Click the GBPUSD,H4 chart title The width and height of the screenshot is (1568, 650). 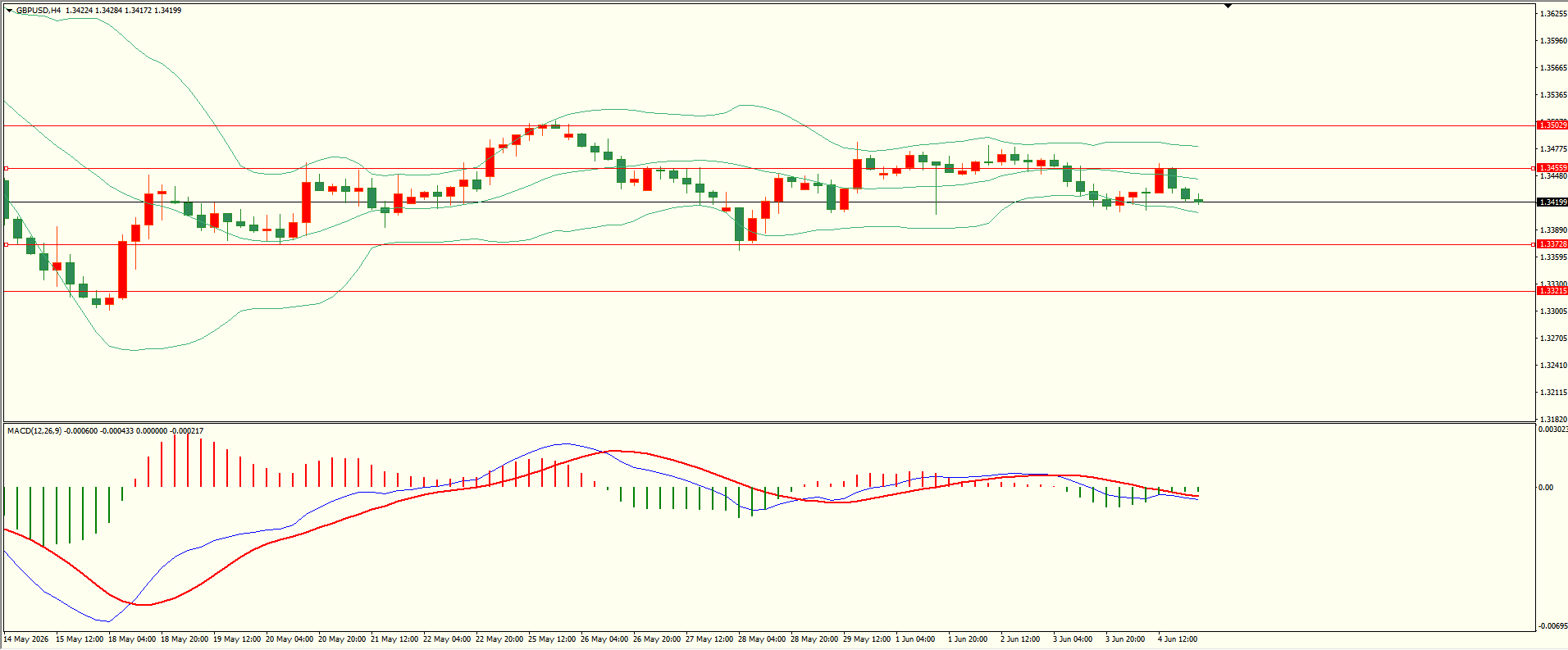click(x=38, y=11)
